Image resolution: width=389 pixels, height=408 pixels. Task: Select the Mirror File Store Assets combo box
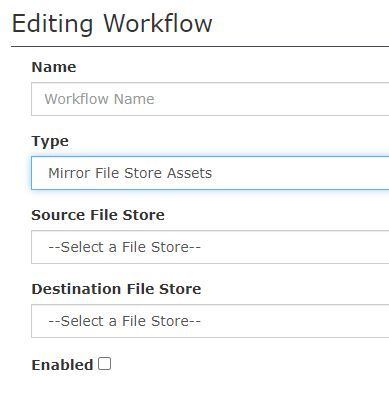210,173
